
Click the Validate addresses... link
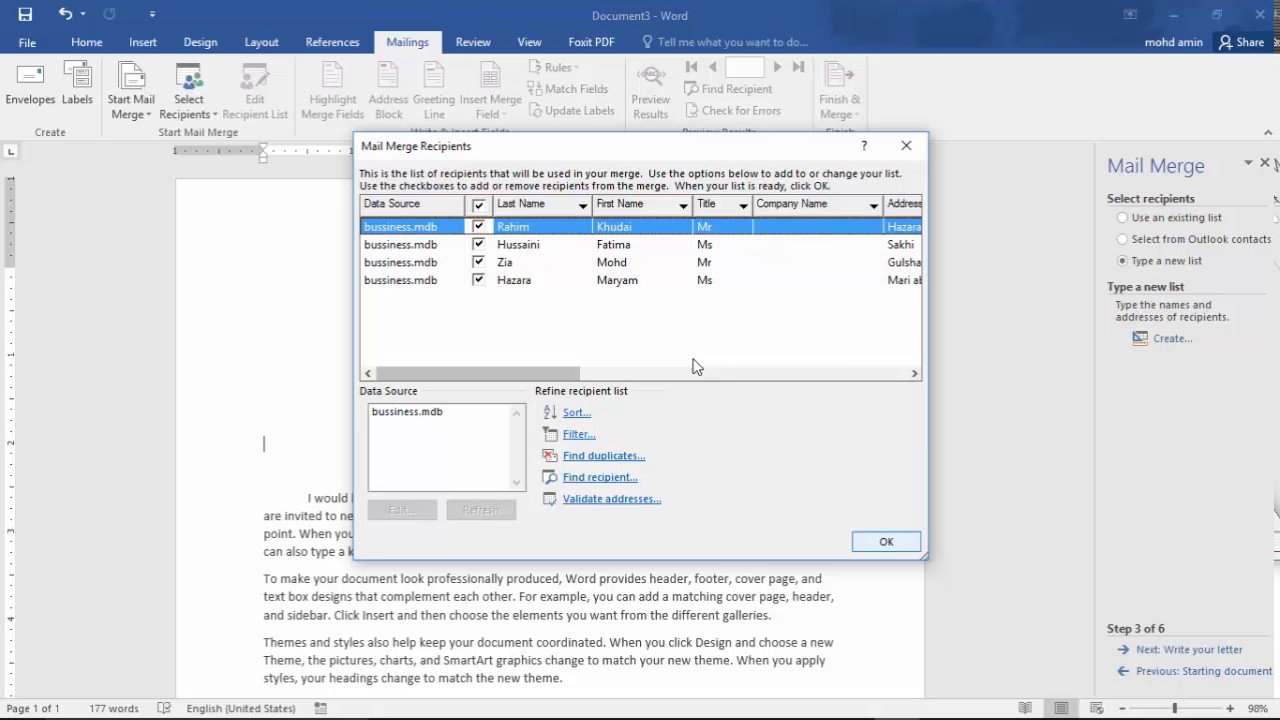pyautogui.click(x=612, y=499)
